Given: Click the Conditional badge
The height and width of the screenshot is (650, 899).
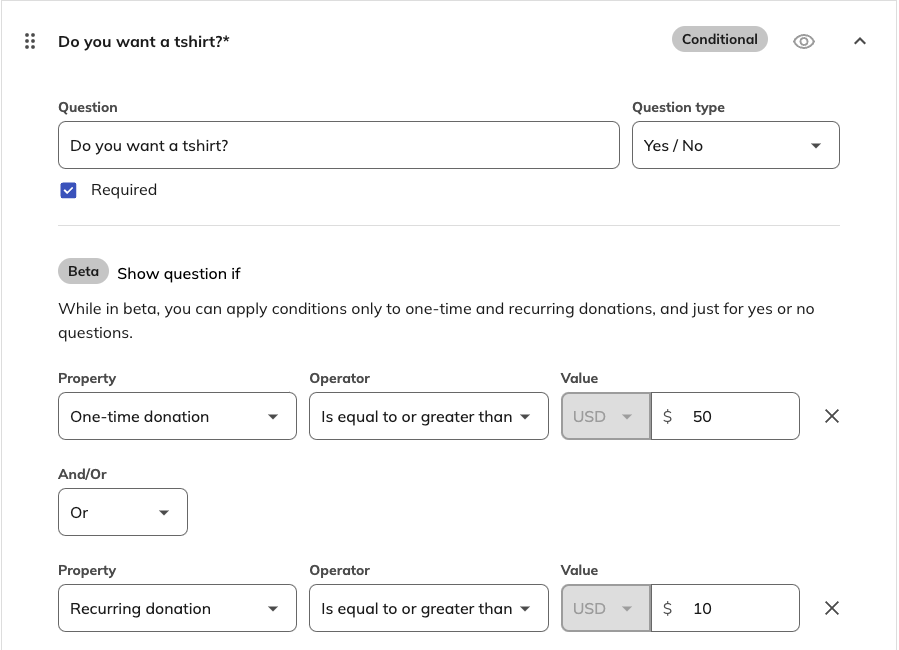Looking at the screenshot, I should tap(720, 40).
